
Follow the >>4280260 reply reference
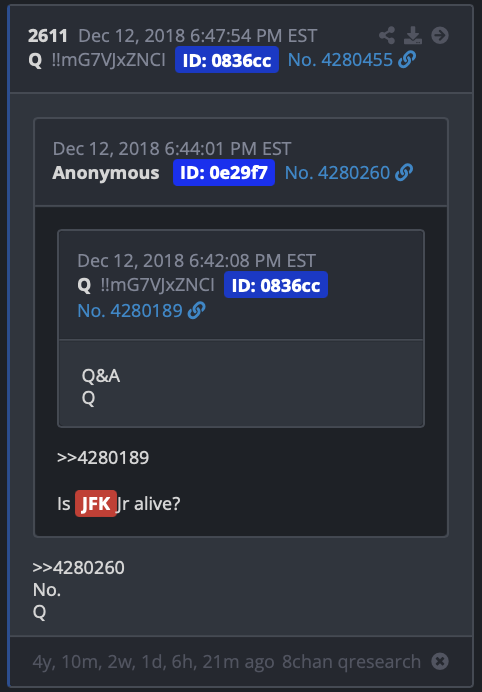click(79, 568)
